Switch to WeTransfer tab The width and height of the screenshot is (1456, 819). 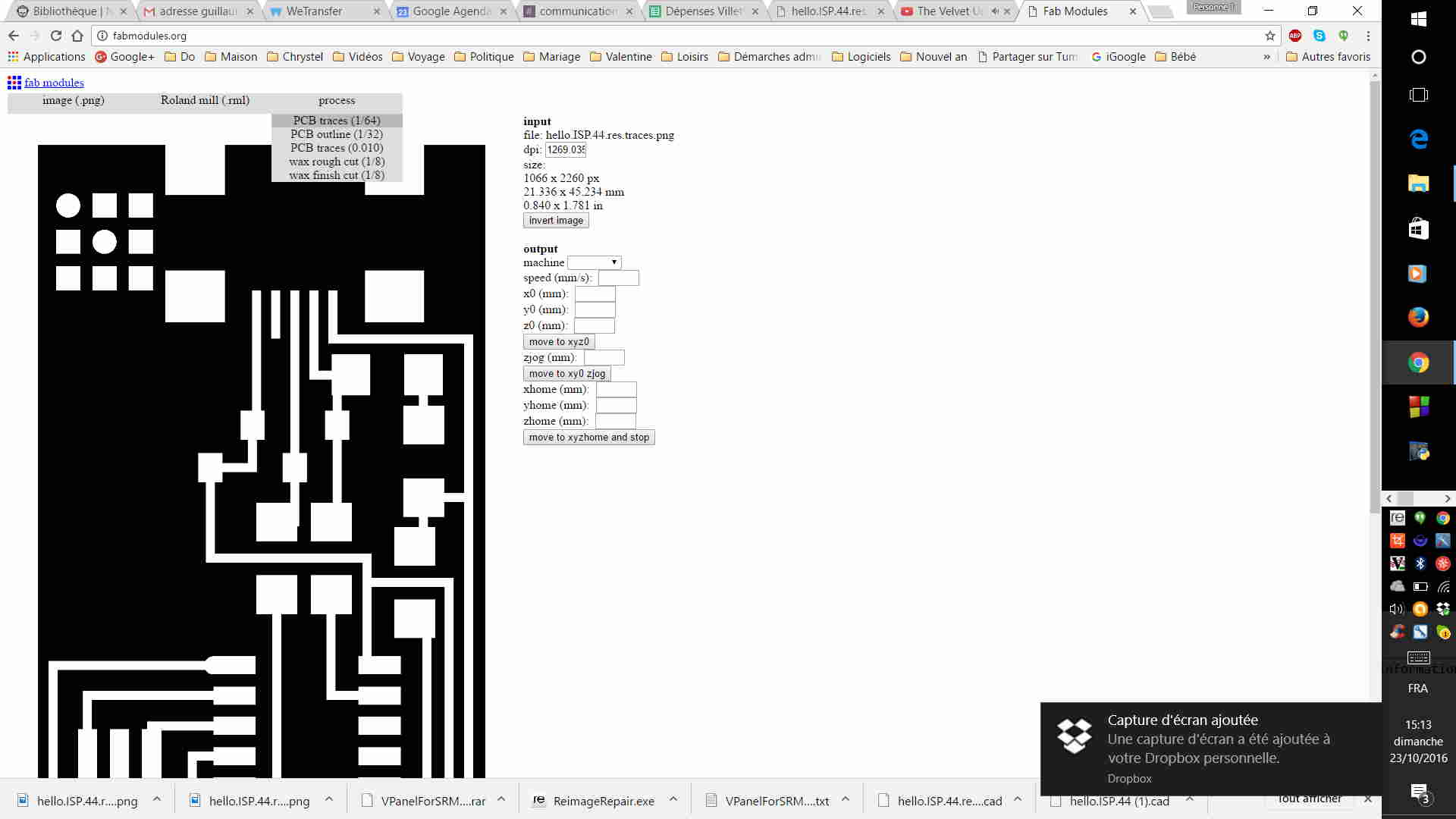tap(315, 11)
